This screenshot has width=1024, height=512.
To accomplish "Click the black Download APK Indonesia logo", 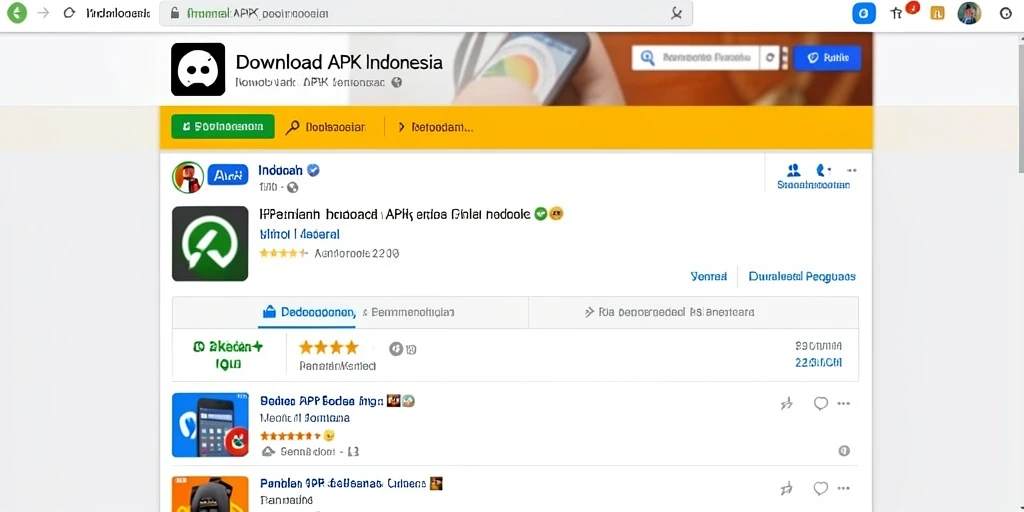I will [198, 69].
